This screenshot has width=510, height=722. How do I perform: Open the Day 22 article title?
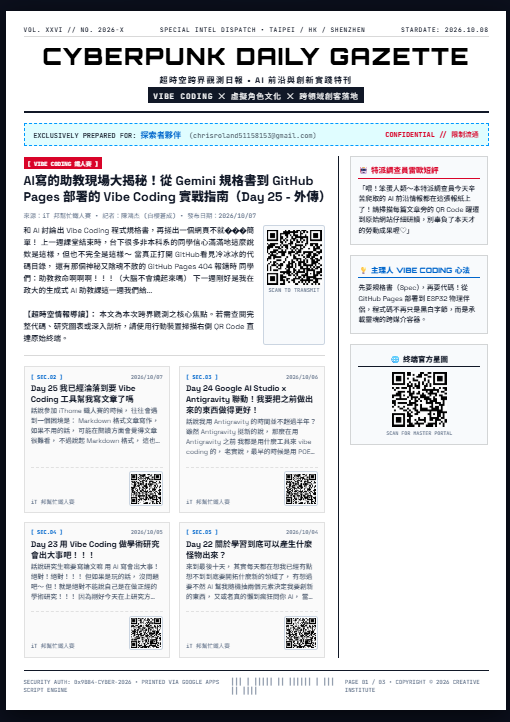coord(249,549)
